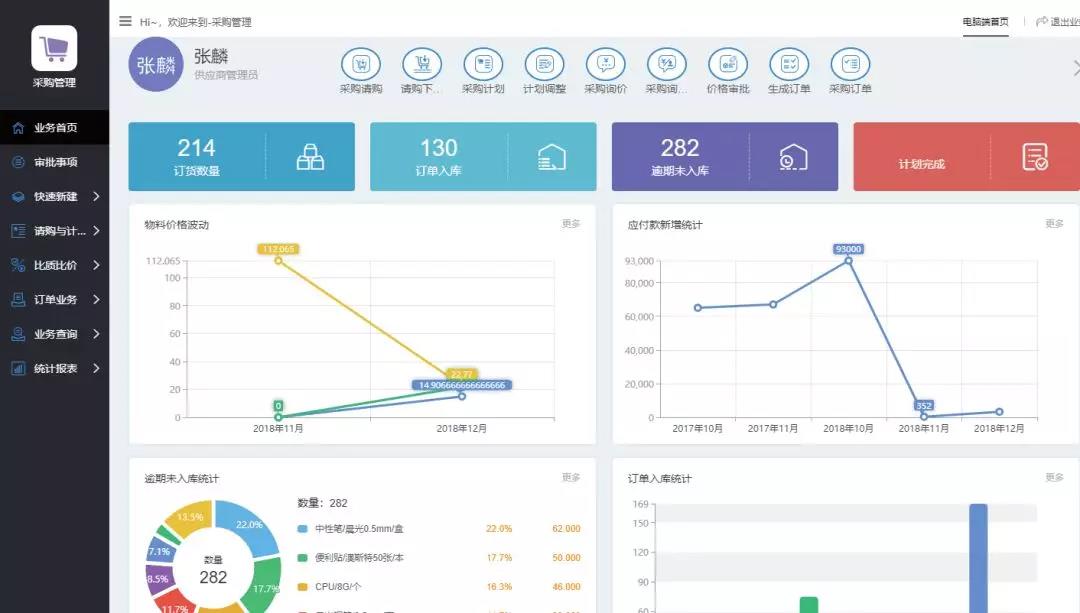Click the green 便利贴 legend swatch
1080x613 pixels.
point(302,558)
